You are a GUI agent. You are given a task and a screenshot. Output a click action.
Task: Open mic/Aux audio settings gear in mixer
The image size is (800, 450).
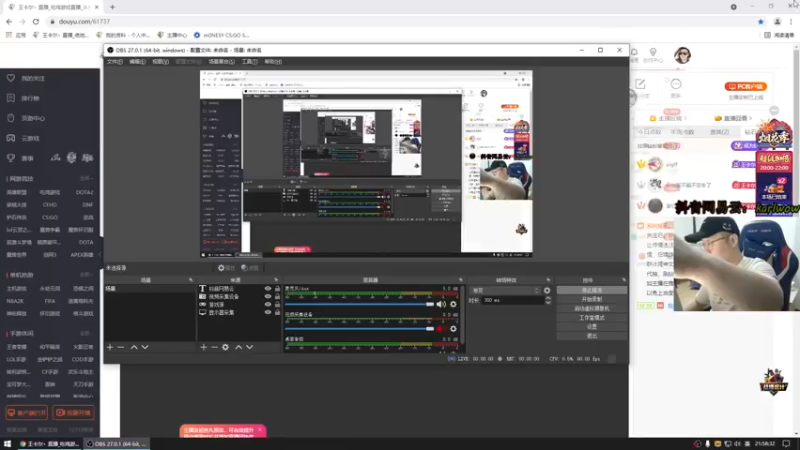(x=453, y=304)
